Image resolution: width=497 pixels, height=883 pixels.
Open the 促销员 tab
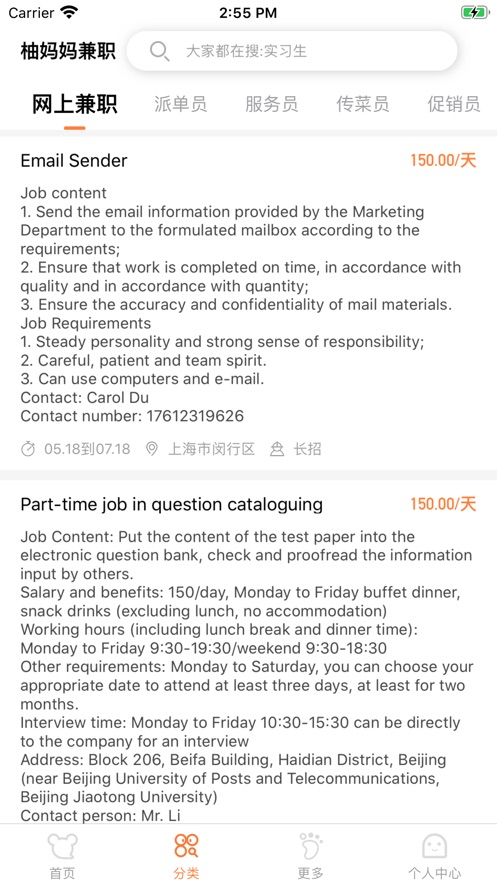[454, 104]
